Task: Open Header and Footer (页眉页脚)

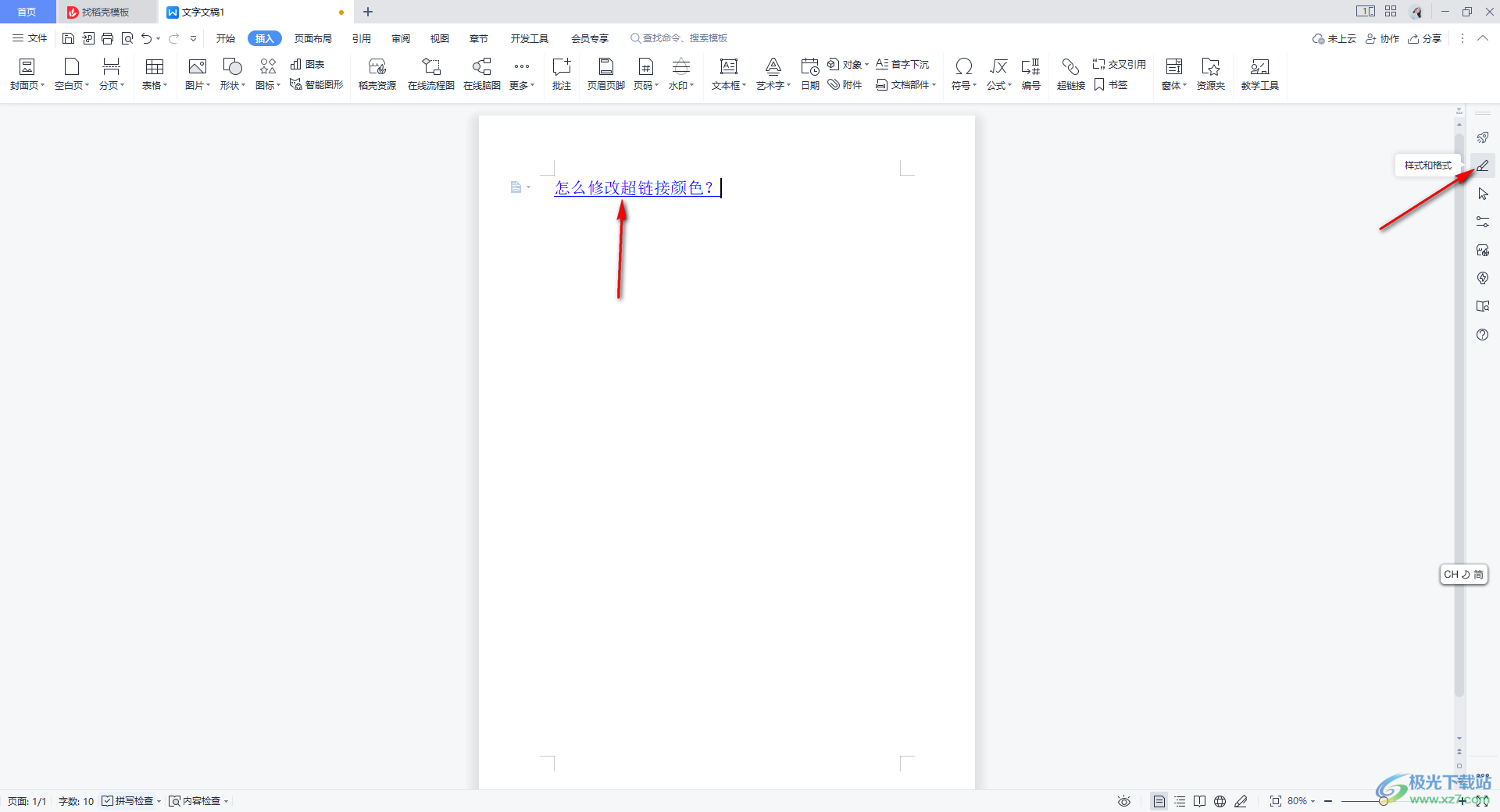Action: [606, 74]
